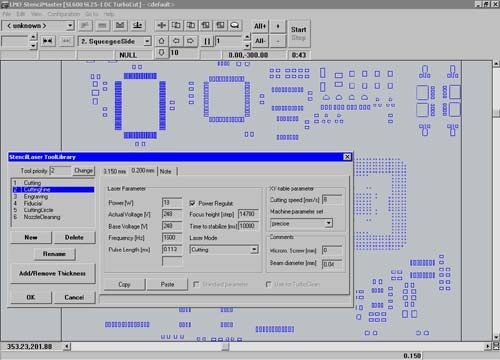Switch to the Note tab

click(165, 171)
